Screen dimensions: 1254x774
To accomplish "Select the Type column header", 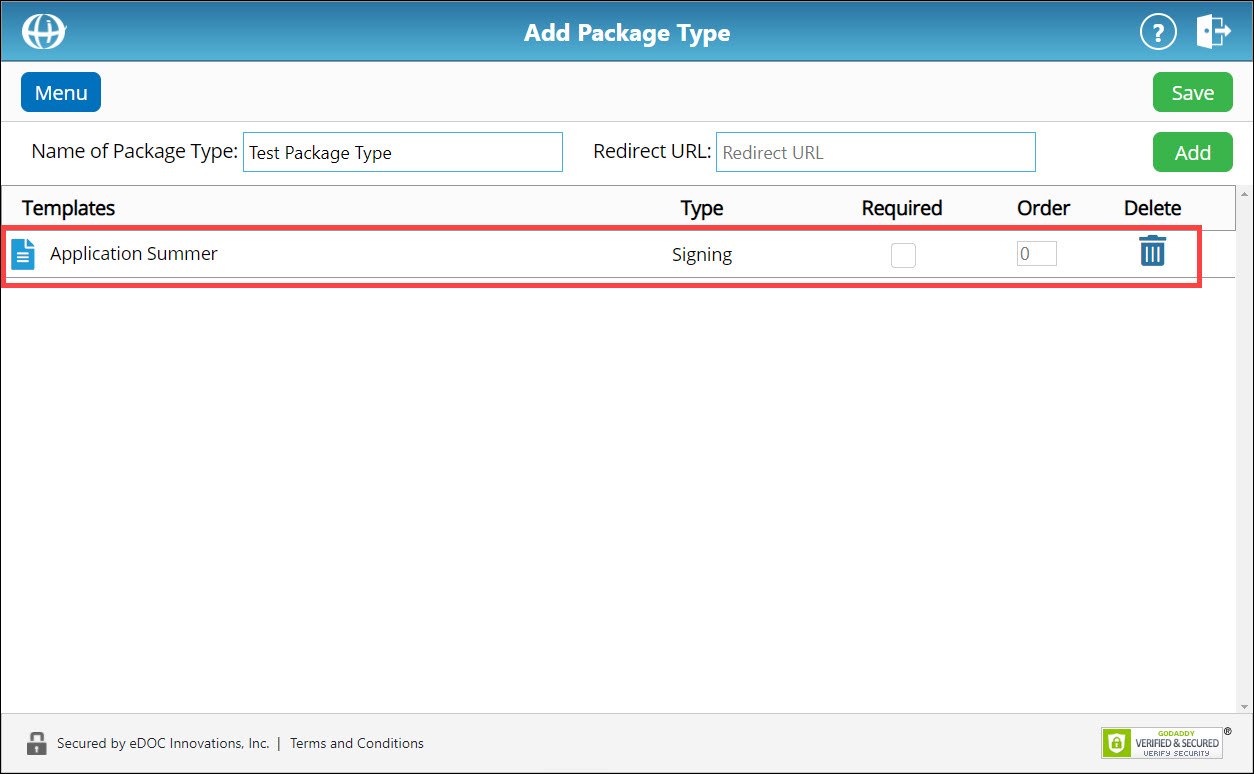I will point(701,208).
